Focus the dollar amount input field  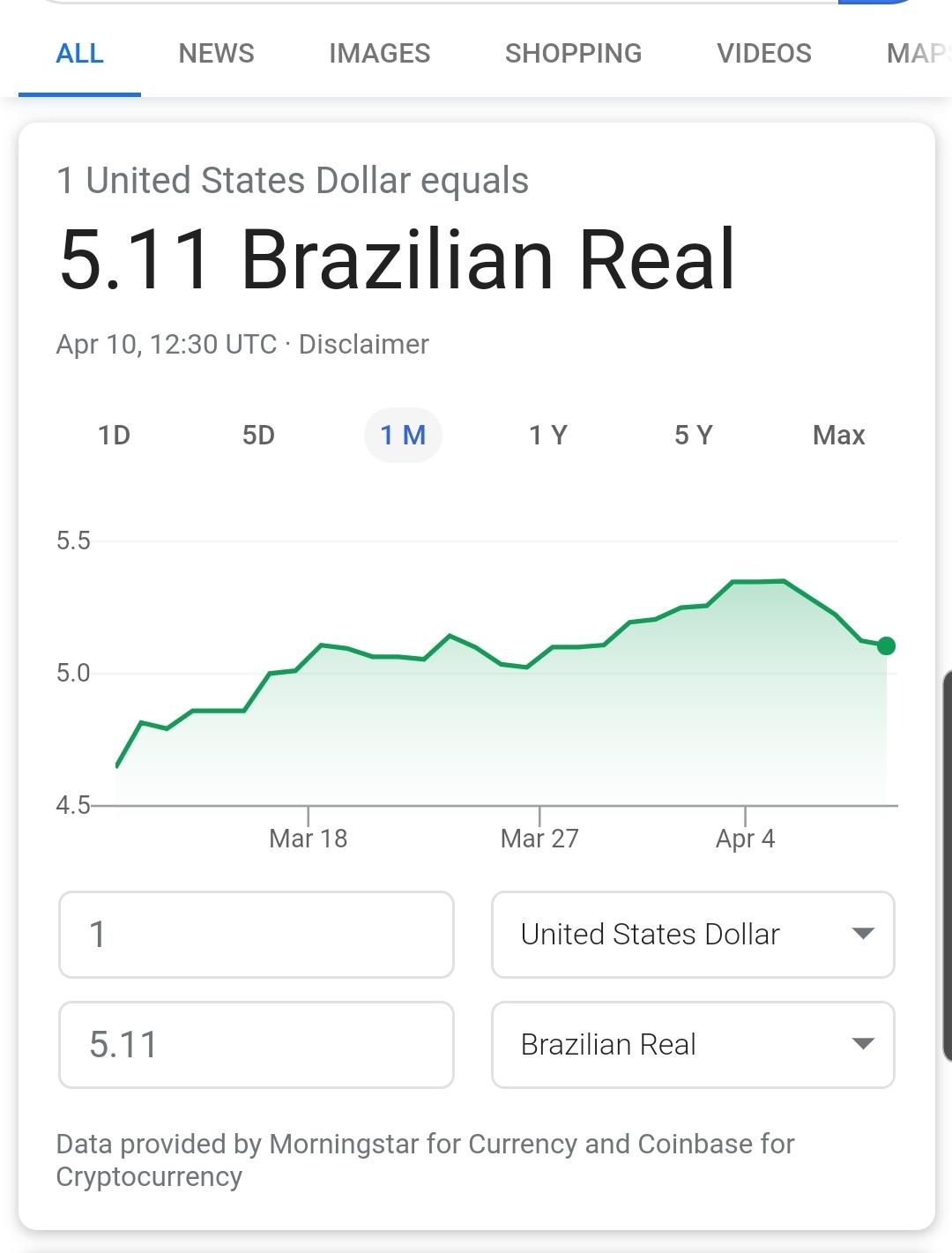(x=257, y=935)
